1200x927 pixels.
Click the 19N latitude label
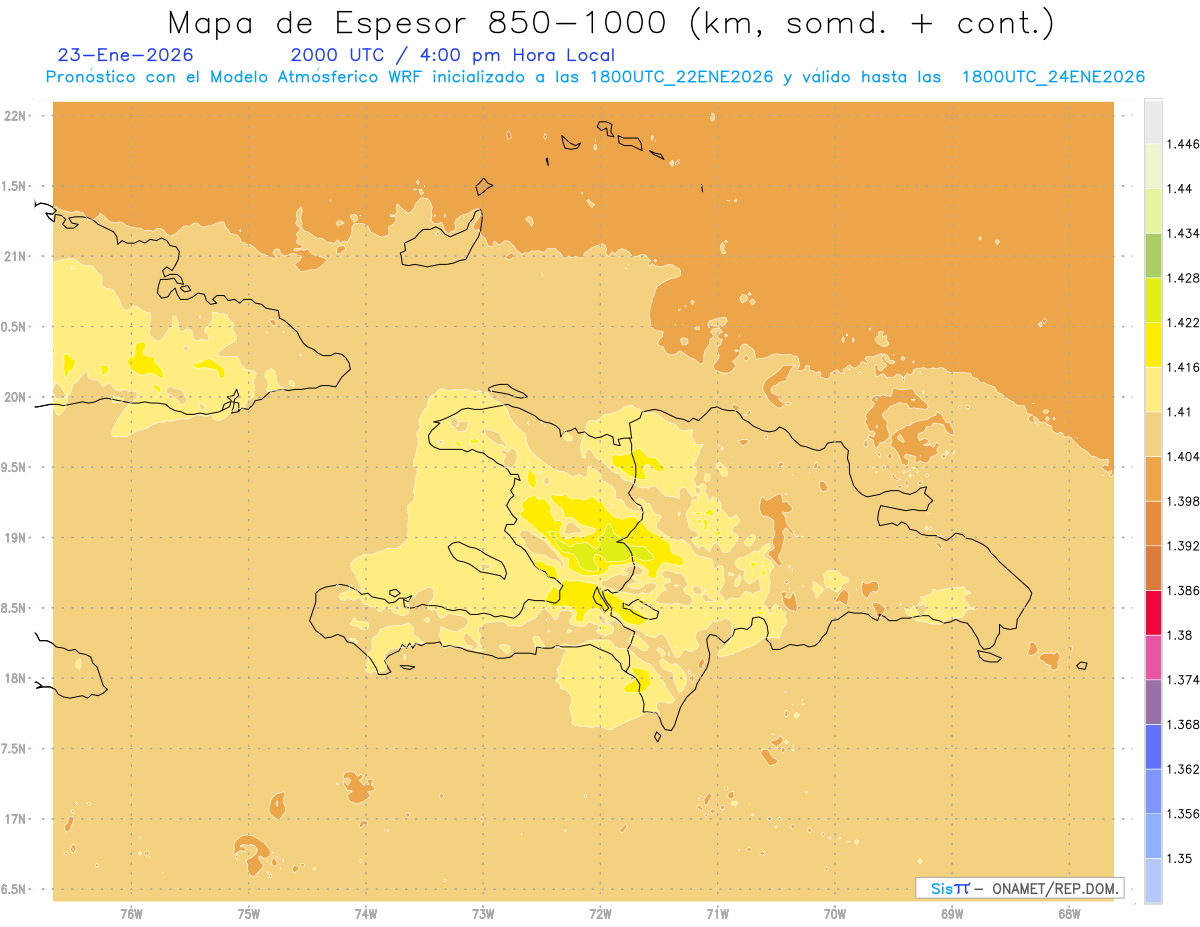pyautogui.click(x=16, y=537)
